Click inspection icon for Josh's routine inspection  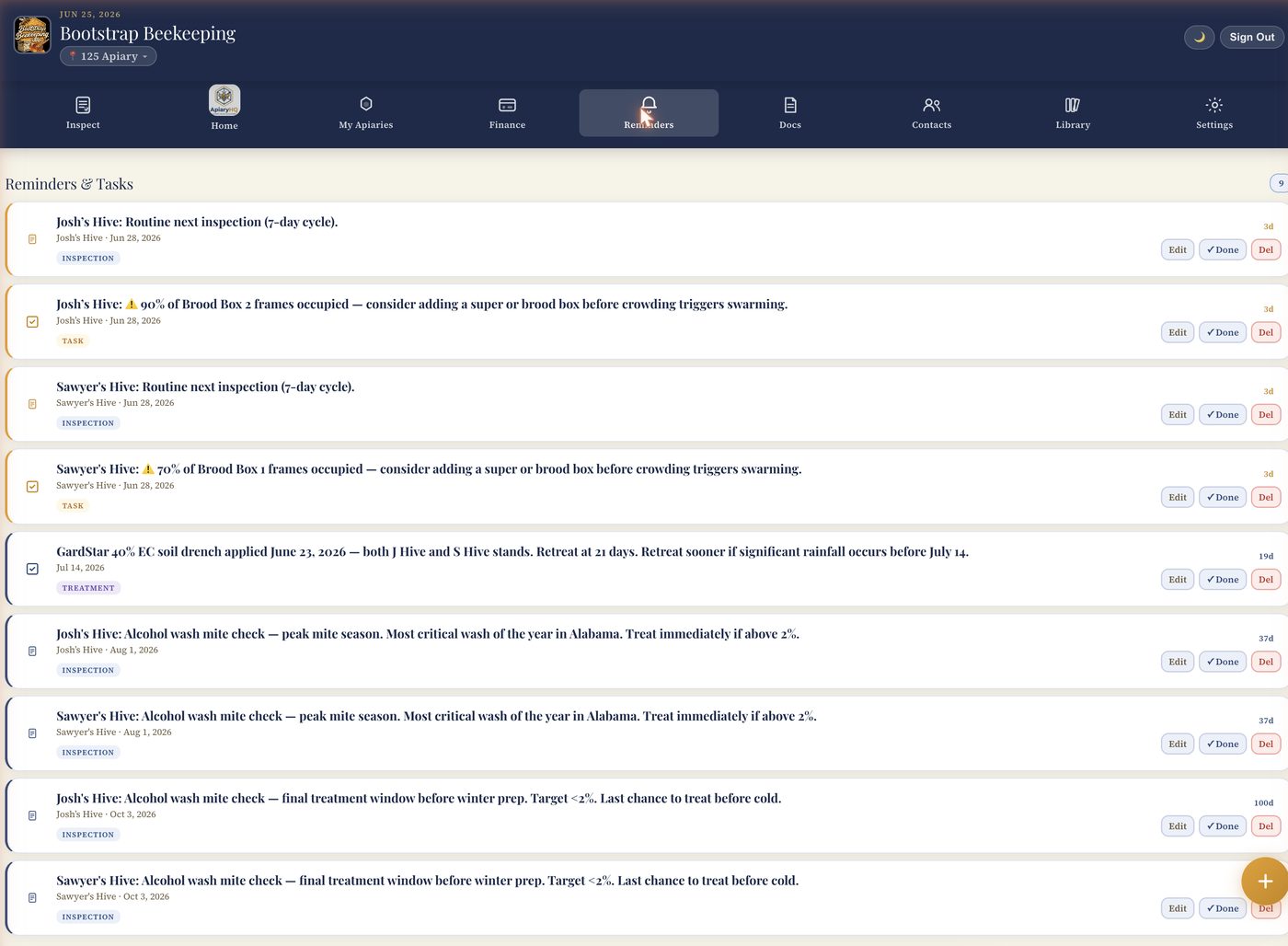pyautogui.click(x=32, y=239)
